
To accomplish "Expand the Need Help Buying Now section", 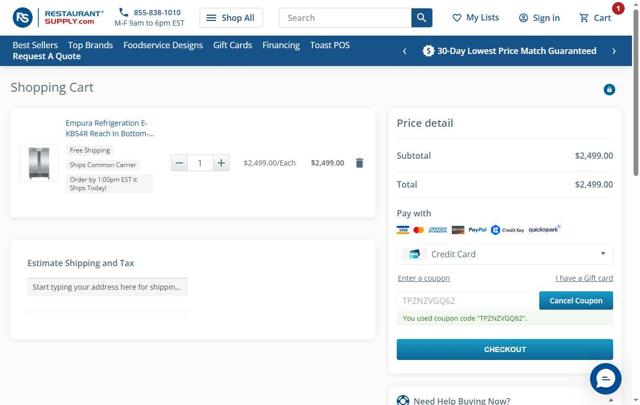I will 504,400.
